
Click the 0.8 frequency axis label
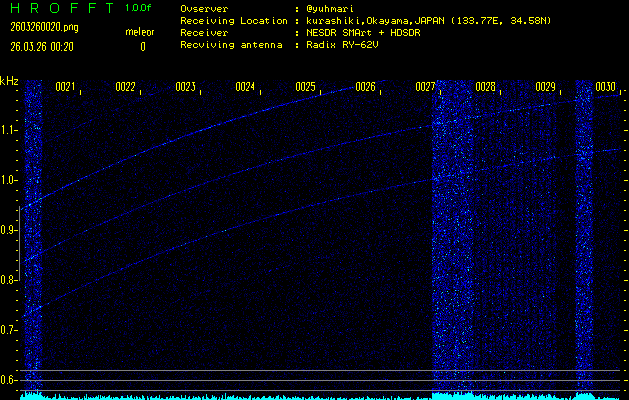(x=9, y=280)
